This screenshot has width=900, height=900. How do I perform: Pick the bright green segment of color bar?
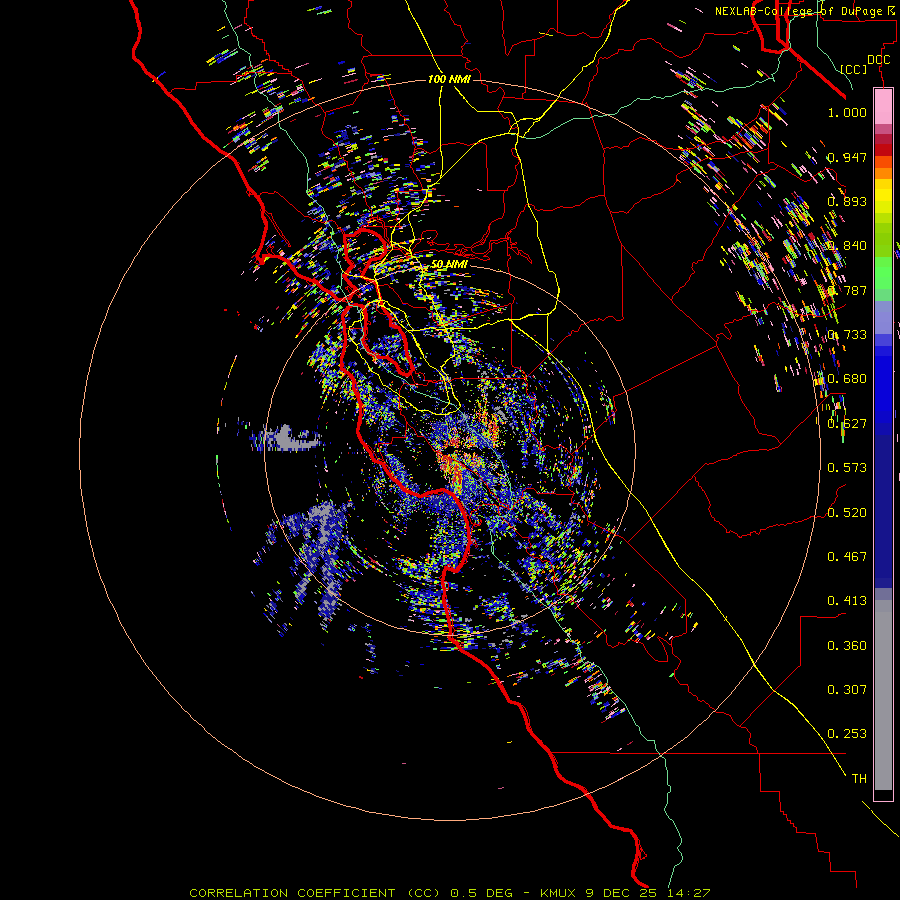pos(883,274)
